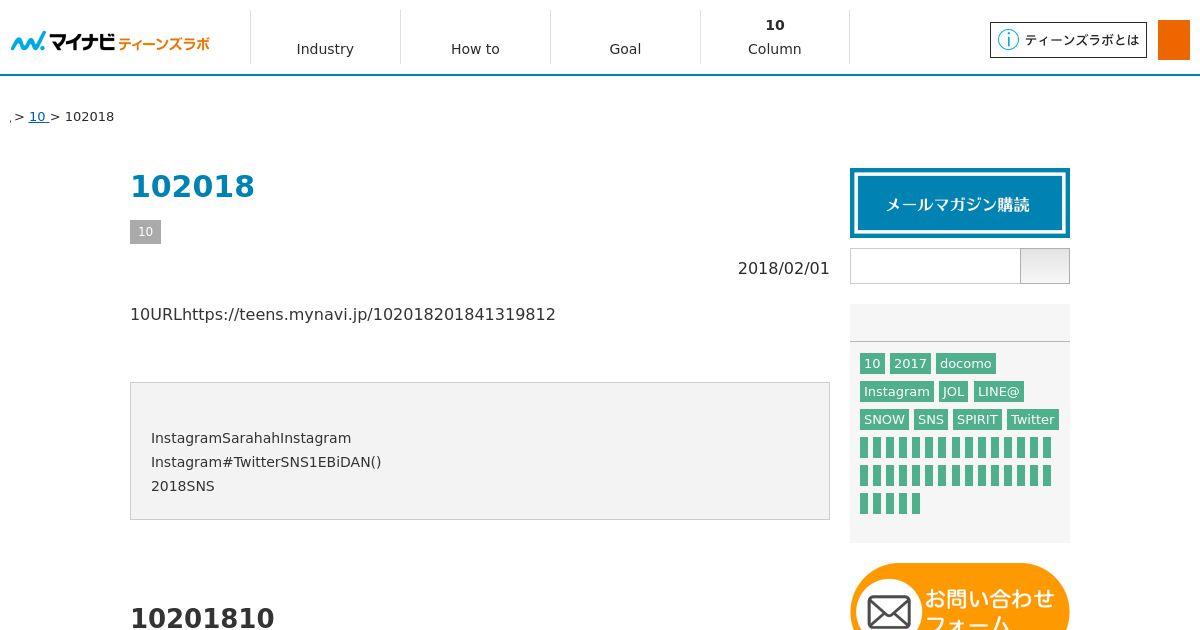Select the '10' tag

(x=872, y=364)
